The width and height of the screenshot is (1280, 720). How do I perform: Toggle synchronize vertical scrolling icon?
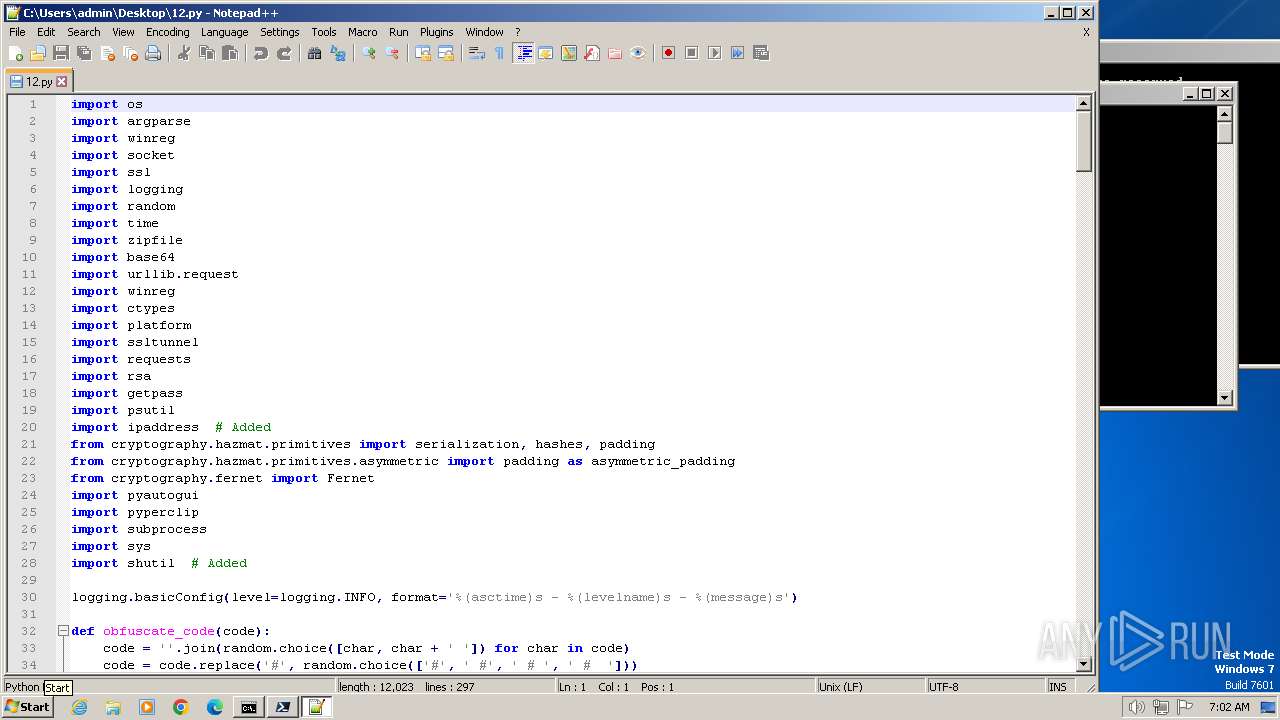coord(422,53)
